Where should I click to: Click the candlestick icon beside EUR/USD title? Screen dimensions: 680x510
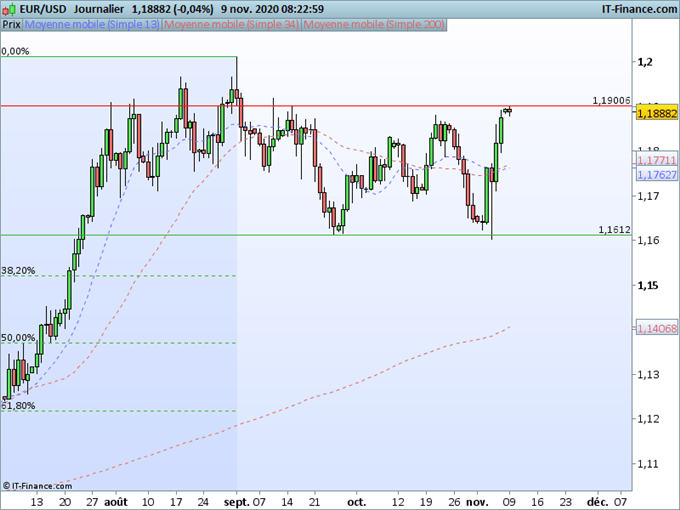[x=9, y=9]
